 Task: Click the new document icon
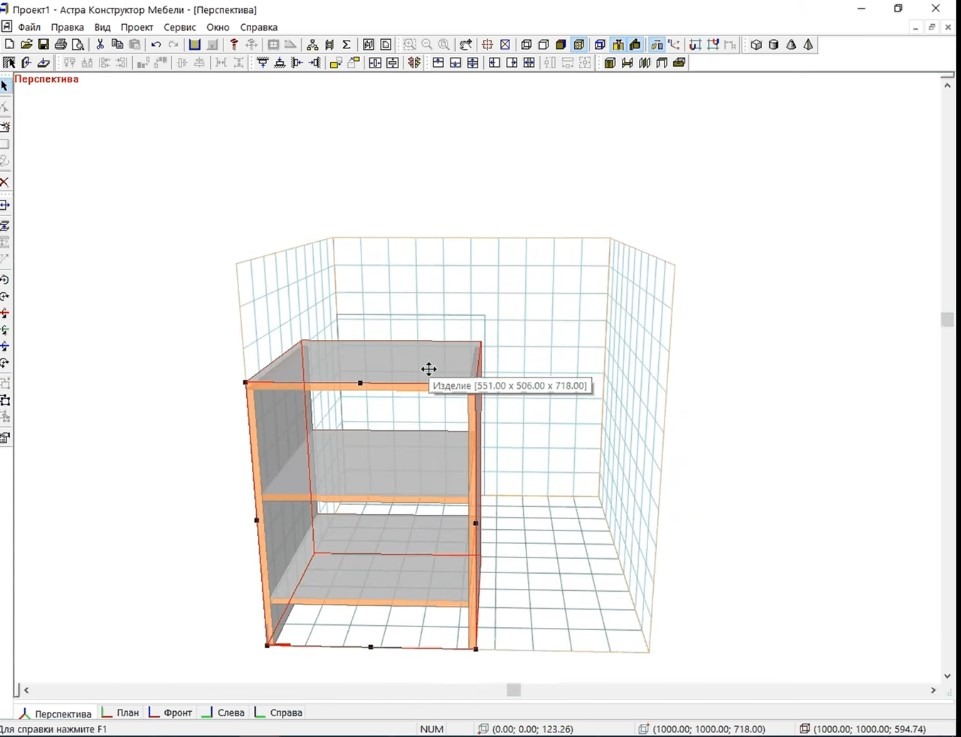(x=10, y=45)
